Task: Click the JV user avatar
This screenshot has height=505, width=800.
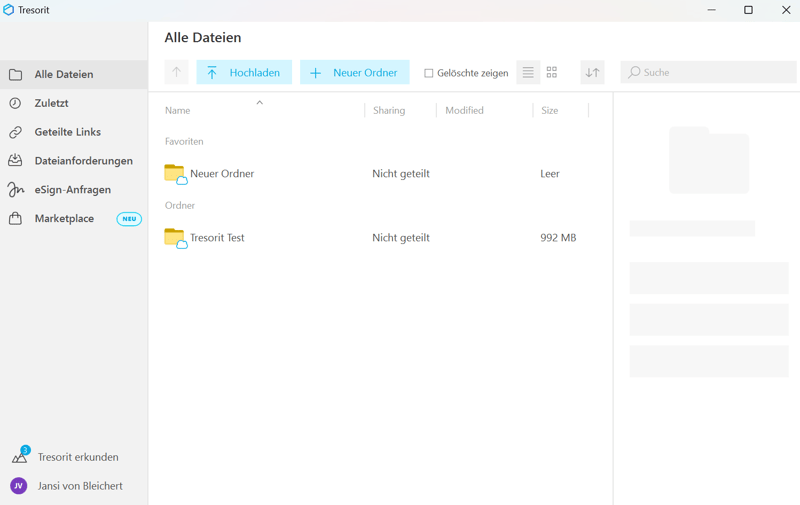Action: (18, 486)
